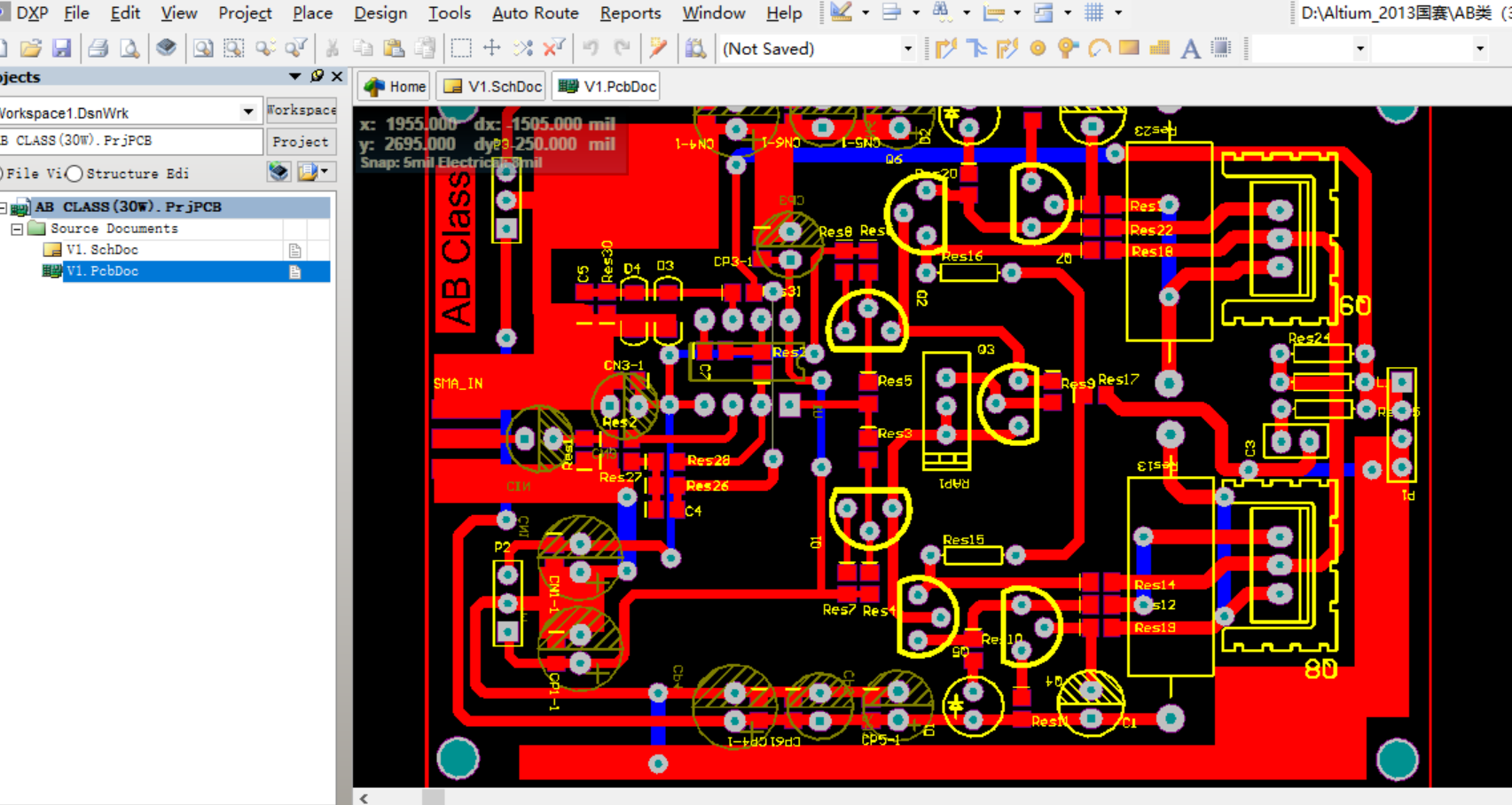Place Component chip tool
The height and width of the screenshot is (805, 1512).
coord(1221,48)
